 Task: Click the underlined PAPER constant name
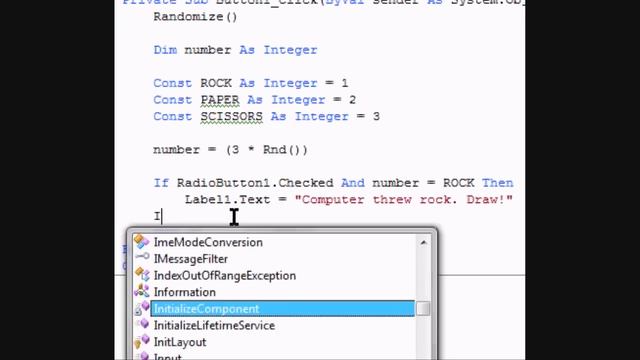220,100
